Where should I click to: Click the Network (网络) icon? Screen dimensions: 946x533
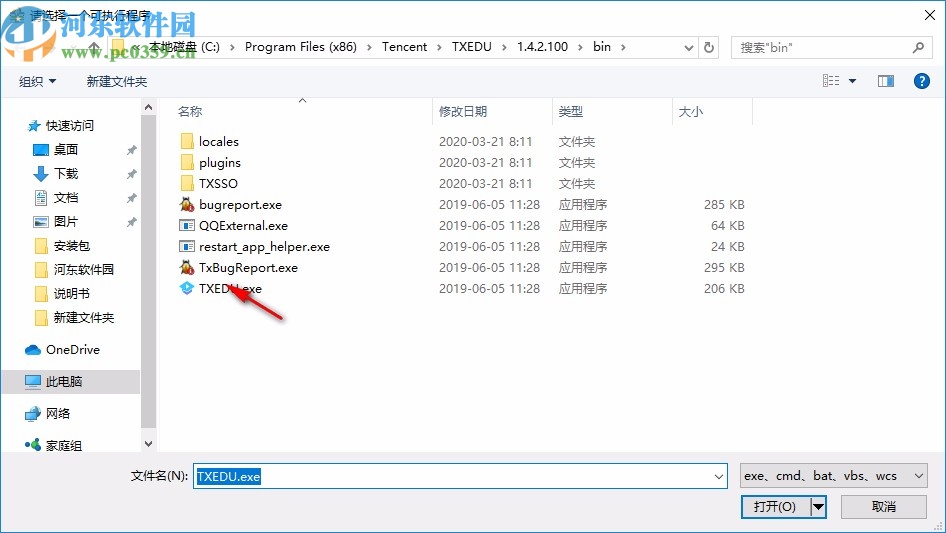click(33, 413)
